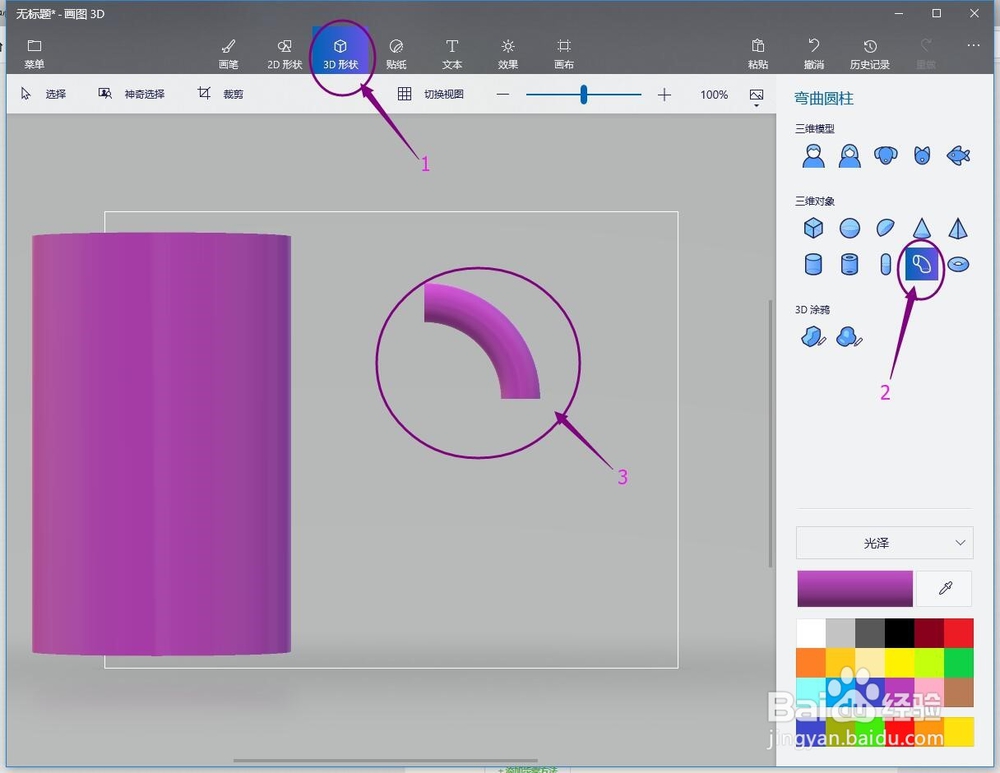Click the vertical canvas scrollbar
Viewport: 1000px width, 773px height.
(x=770, y=434)
